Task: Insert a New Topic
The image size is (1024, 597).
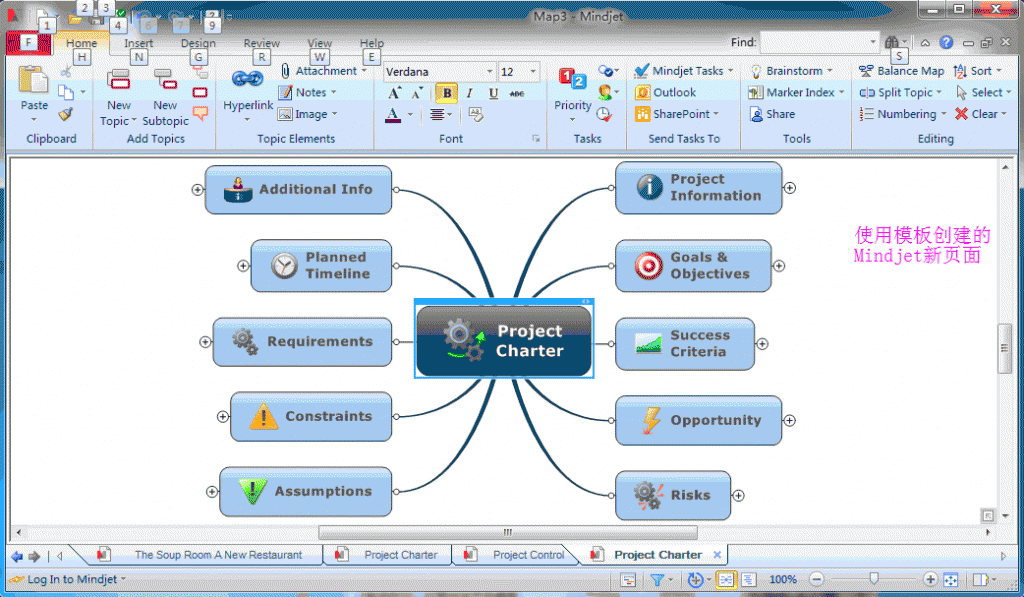Action: click(119, 98)
